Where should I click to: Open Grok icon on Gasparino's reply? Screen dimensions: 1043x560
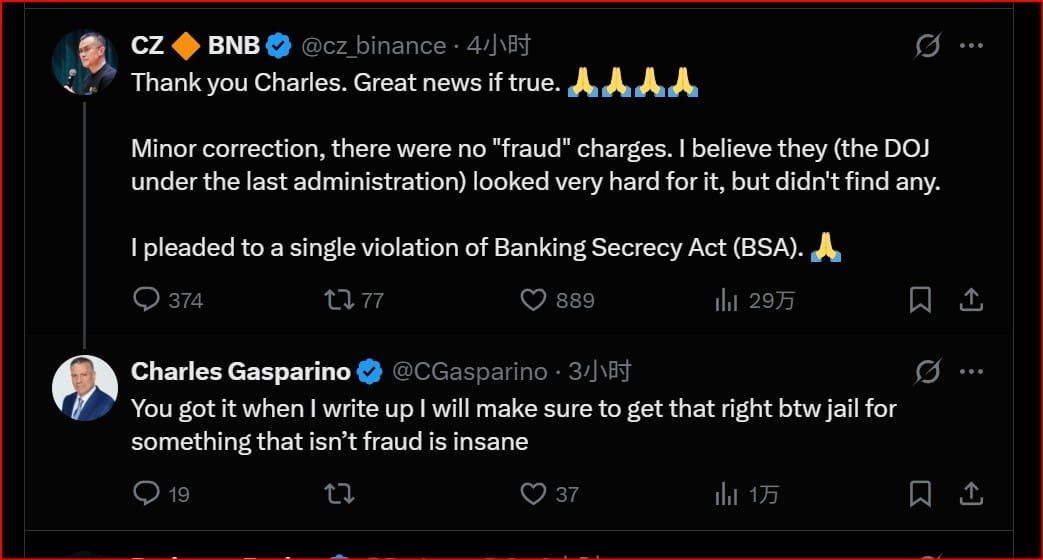(928, 372)
